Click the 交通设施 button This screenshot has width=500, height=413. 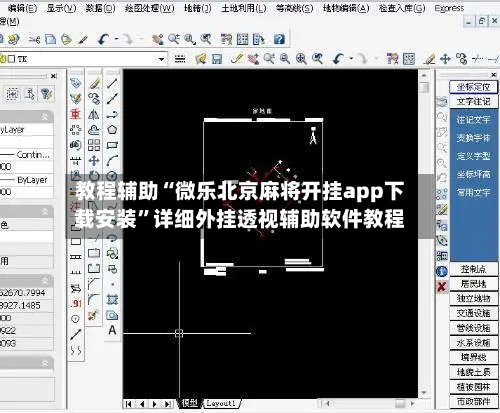point(474,313)
